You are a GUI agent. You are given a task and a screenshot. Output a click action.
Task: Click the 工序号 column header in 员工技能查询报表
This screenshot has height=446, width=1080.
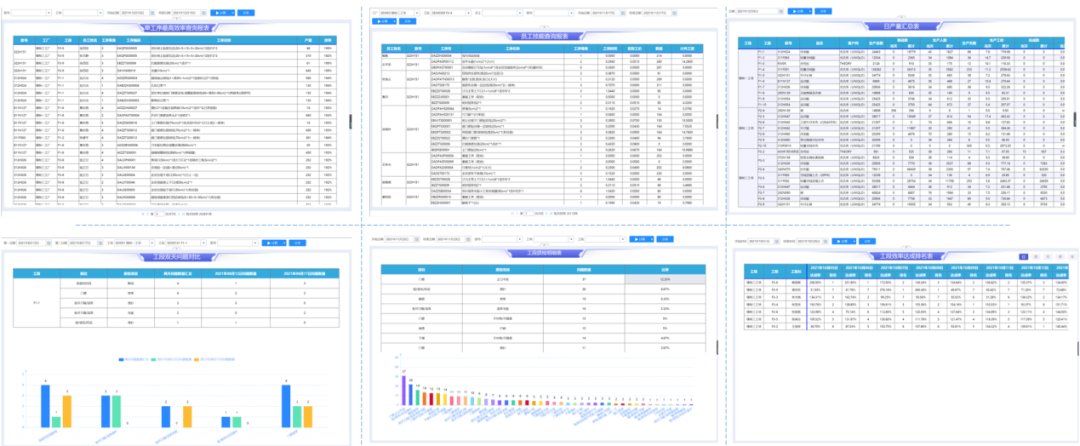[x=449, y=47]
